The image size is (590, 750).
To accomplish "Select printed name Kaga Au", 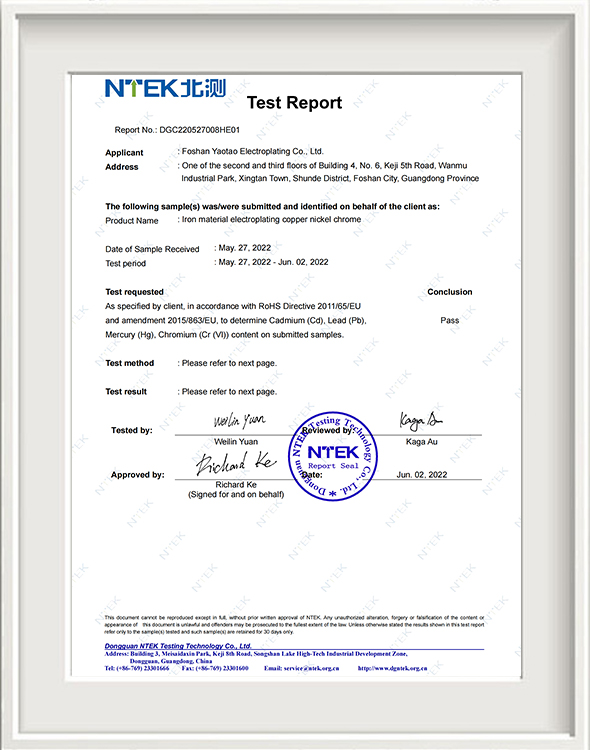I will (x=422, y=441).
